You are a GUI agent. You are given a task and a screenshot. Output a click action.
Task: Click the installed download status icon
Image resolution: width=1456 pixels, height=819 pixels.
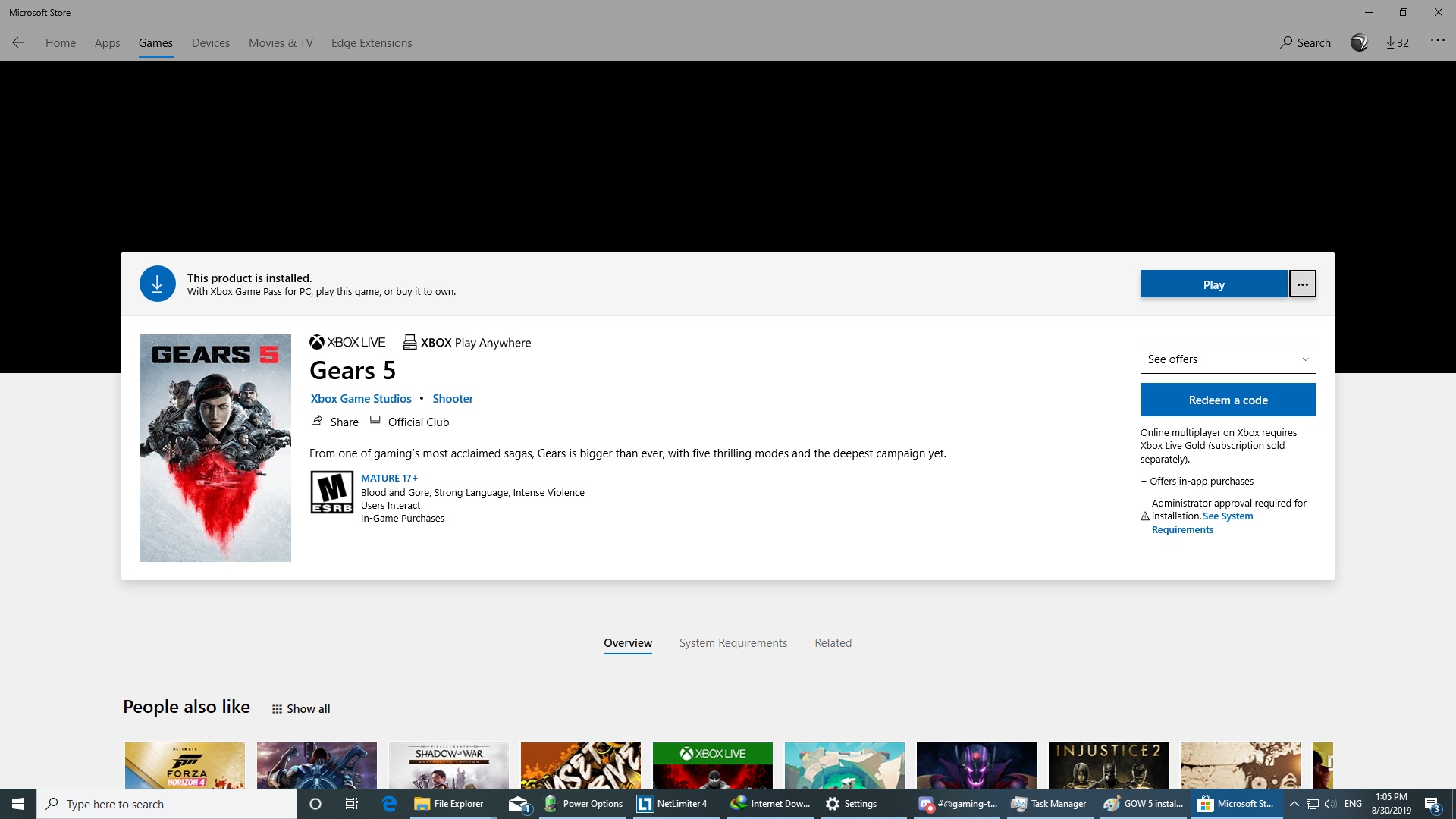tap(158, 284)
